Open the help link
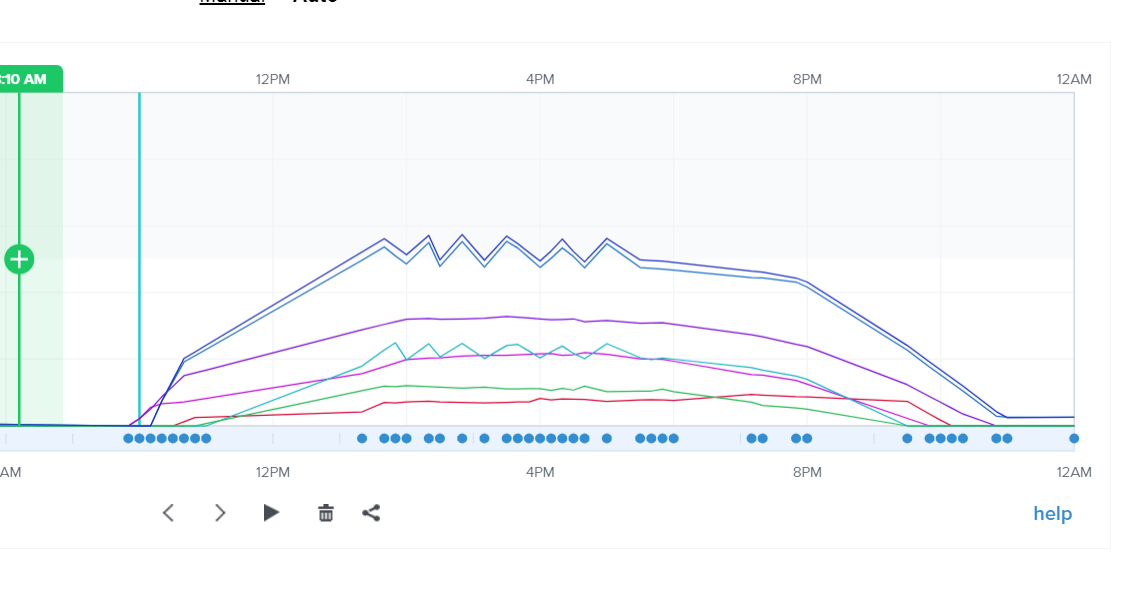 coord(1052,514)
